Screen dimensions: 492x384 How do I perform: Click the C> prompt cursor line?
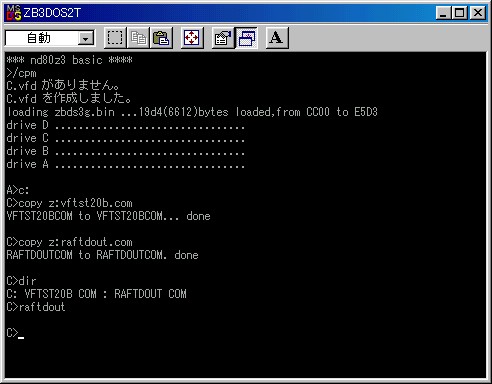pyautogui.click(x=15, y=333)
